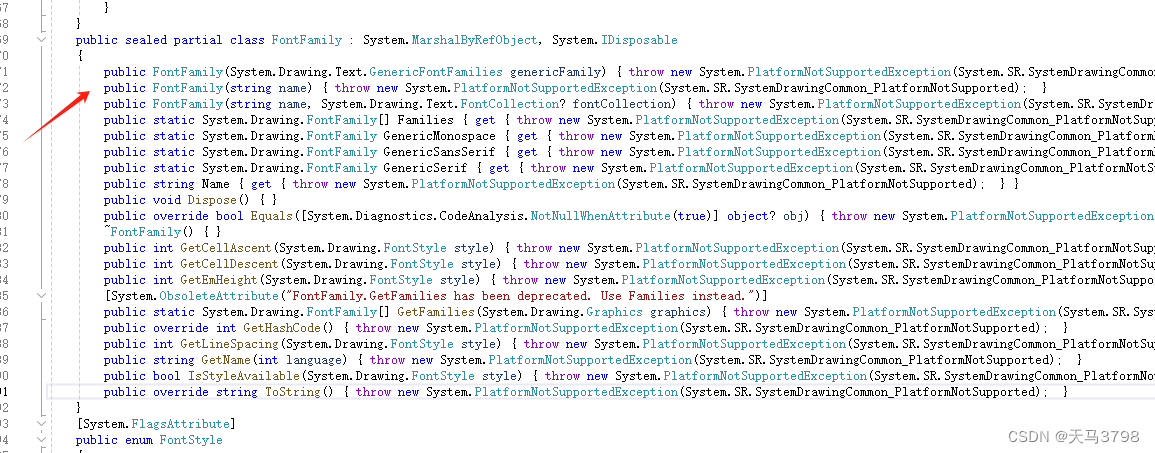Click the GenericFontFamilies type name
The height and width of the screenshot is (453, 1155).
436,72
